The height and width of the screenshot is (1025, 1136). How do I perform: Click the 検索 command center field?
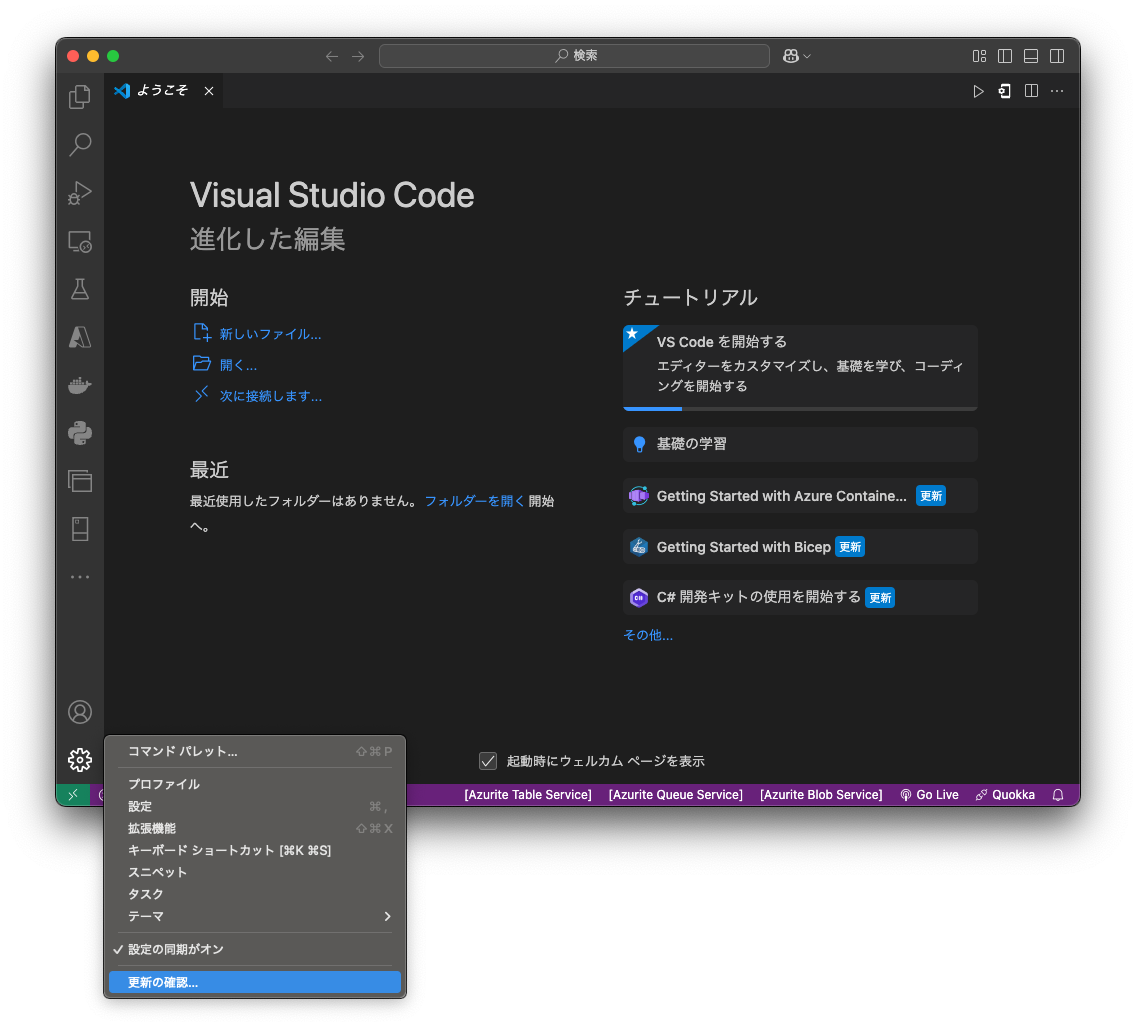[x=575, y=56]
